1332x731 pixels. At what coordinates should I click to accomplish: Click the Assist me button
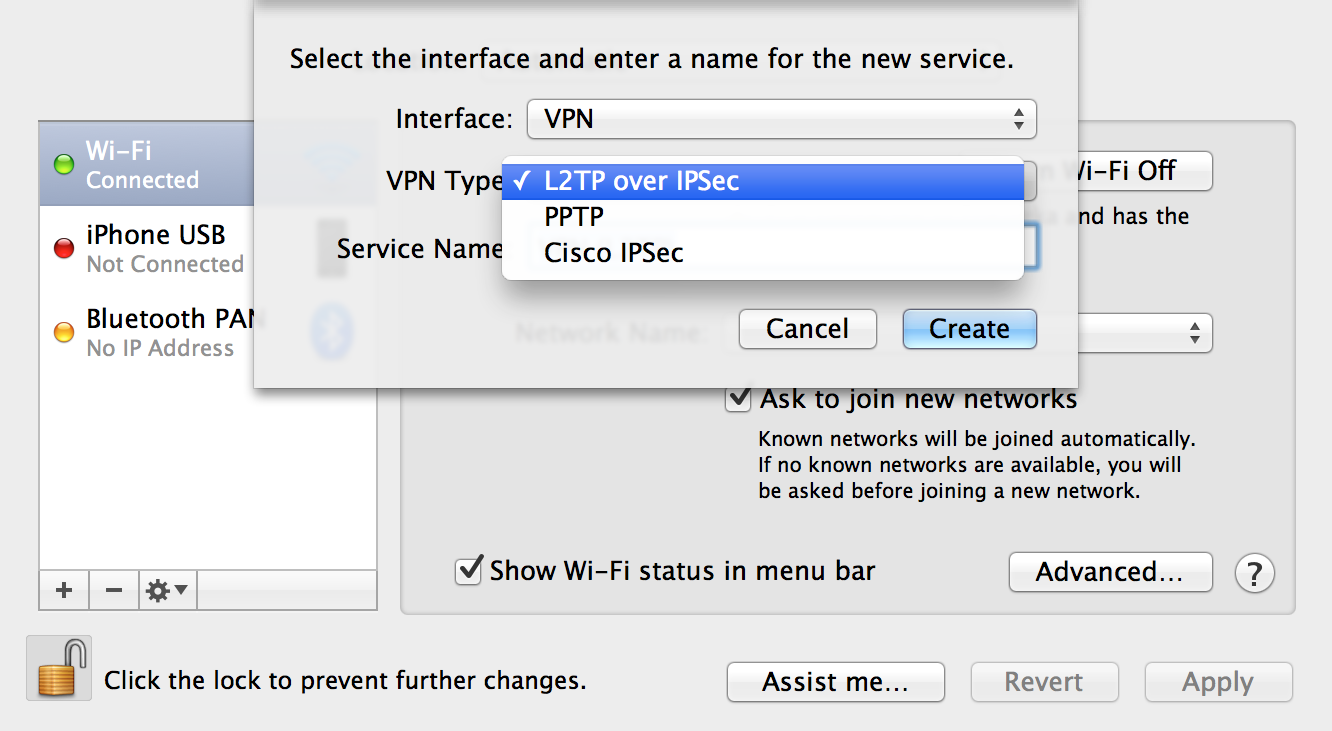tap(835, 682)
